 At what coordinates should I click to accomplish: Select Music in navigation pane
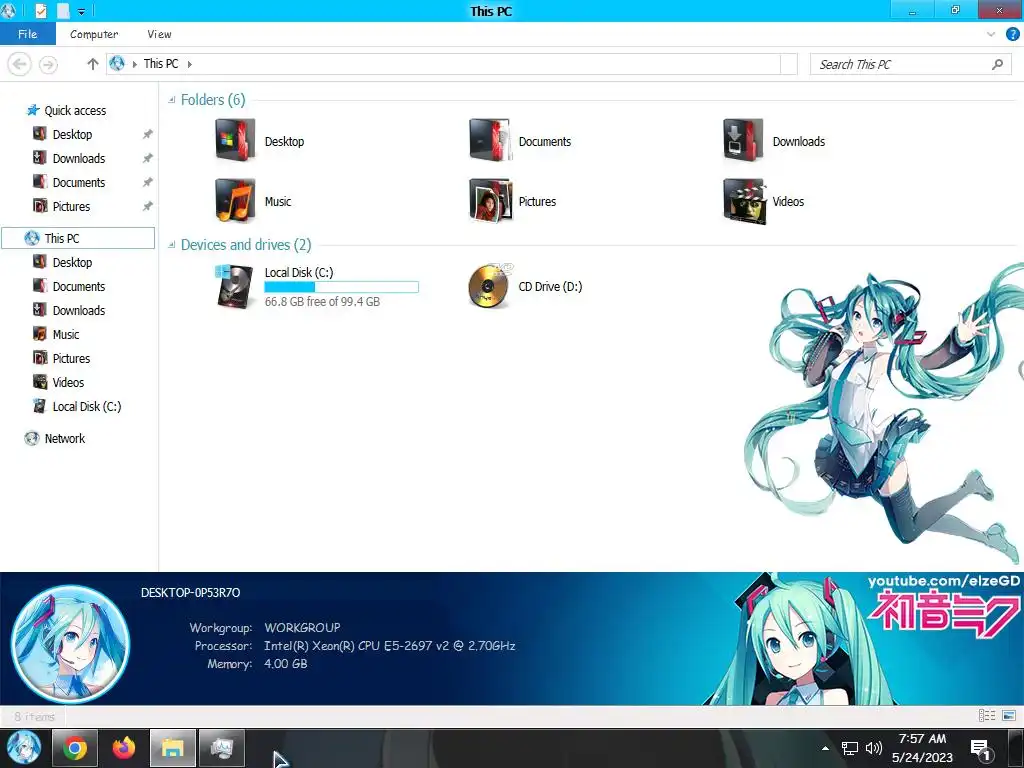[x=65, y=334]
